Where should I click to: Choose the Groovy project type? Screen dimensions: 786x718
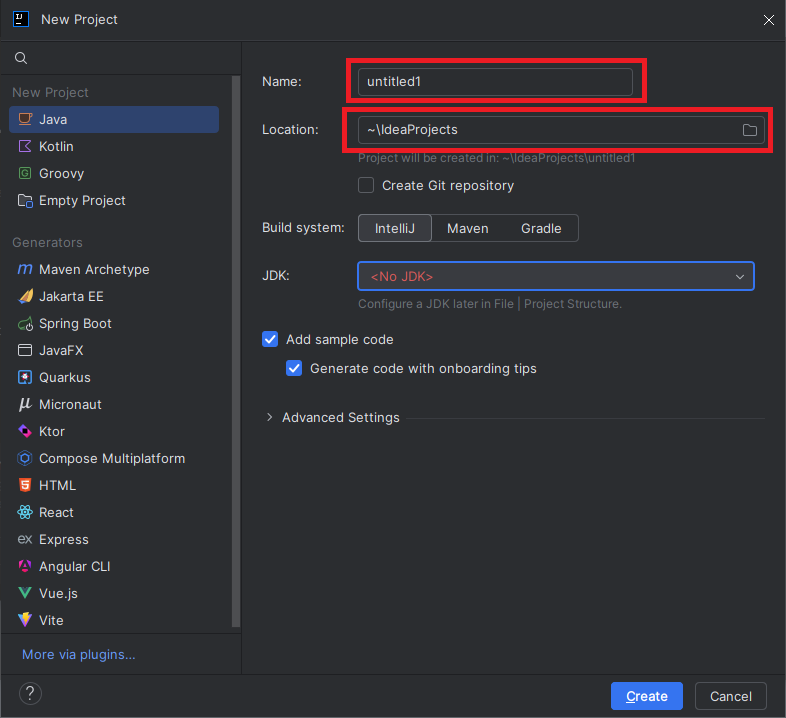[114, 173]
